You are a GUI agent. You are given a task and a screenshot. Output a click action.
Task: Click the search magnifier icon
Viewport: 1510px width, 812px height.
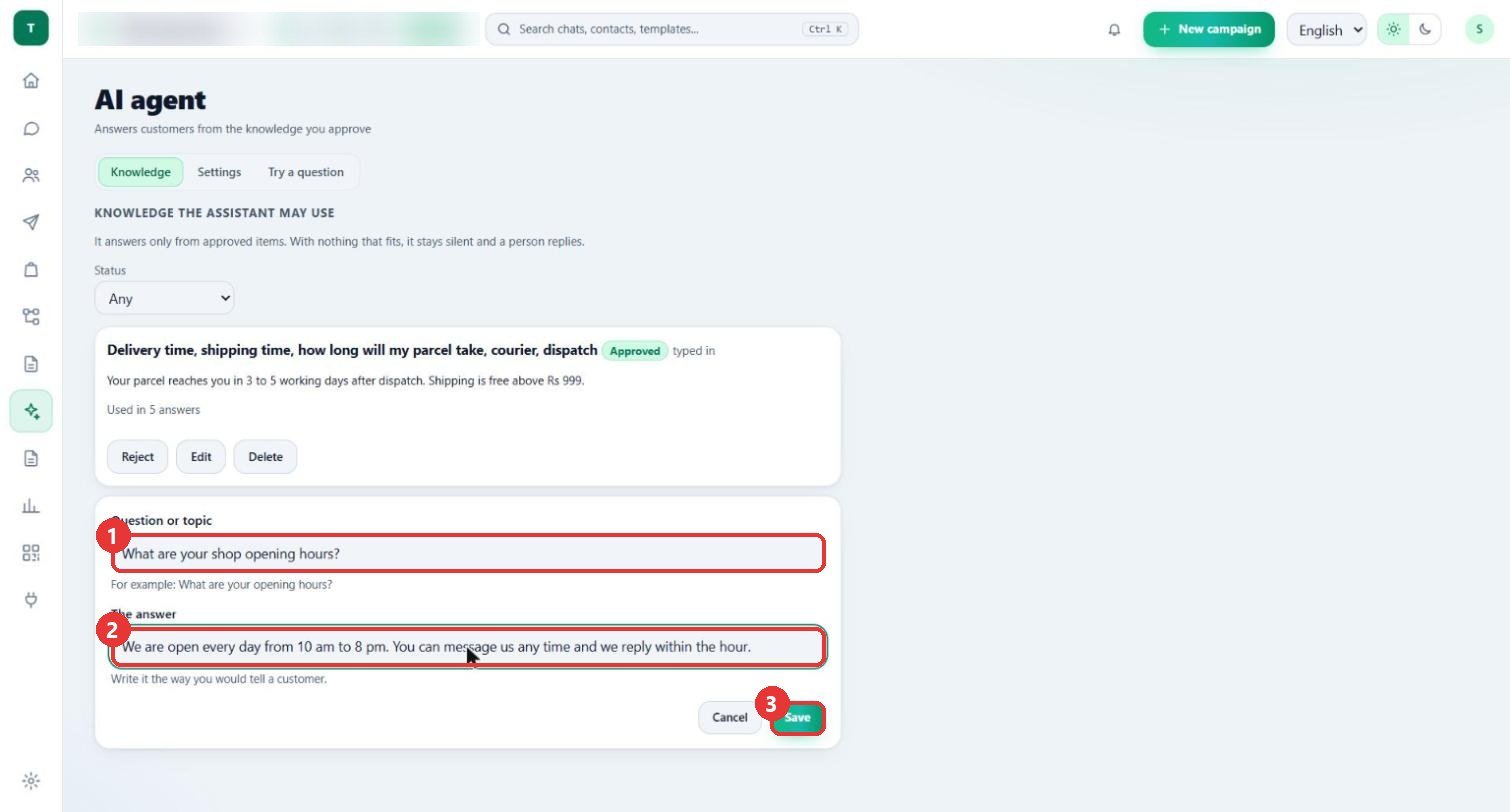504,29
